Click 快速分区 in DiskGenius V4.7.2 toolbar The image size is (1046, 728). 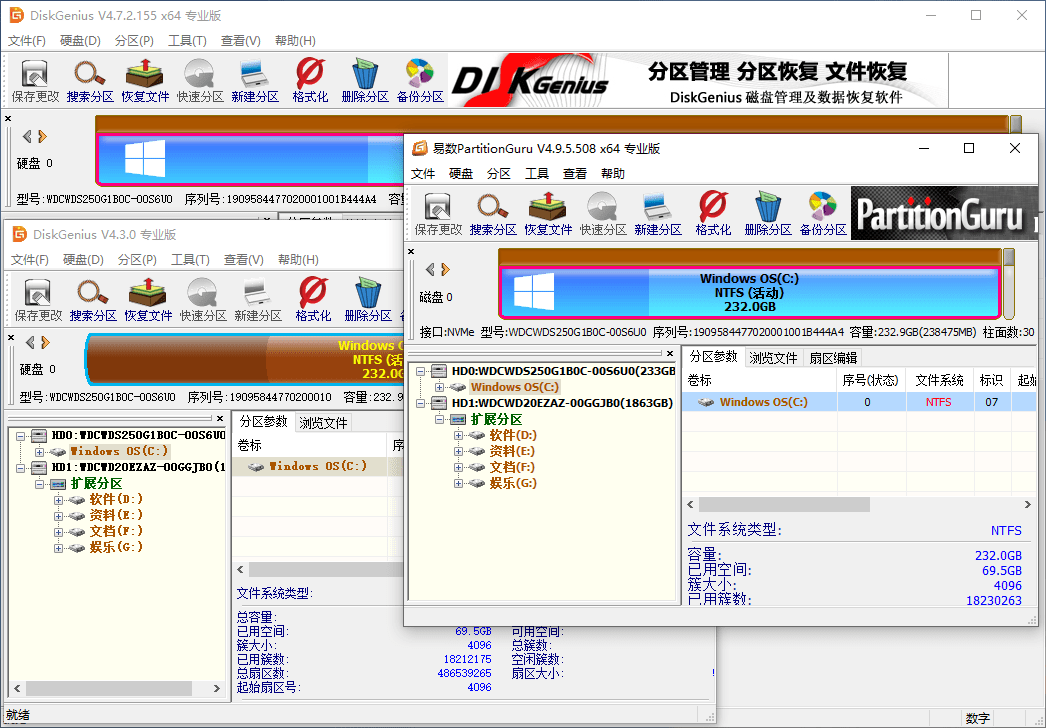point(200,81)
